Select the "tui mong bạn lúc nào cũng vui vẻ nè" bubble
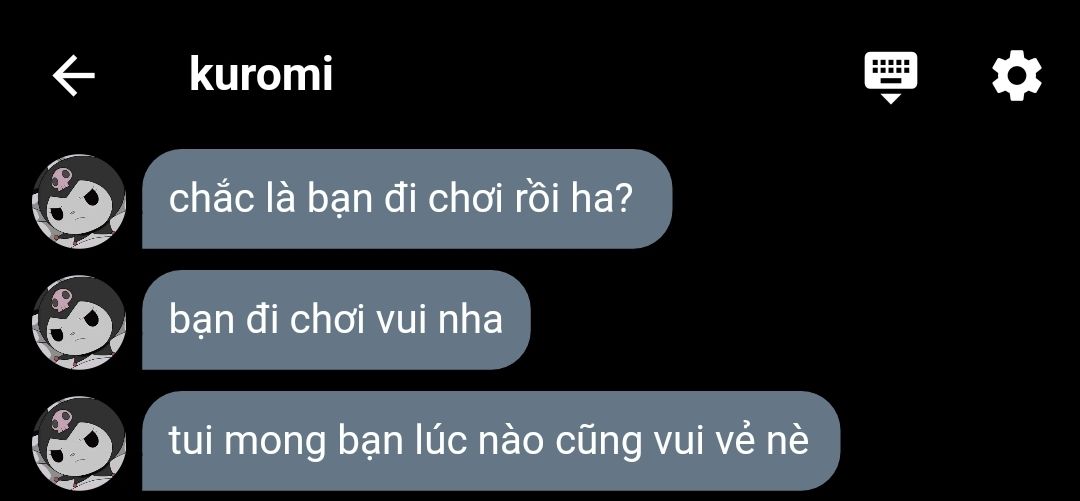Viewport: 1080px width, 501px height. click(491, 441)
